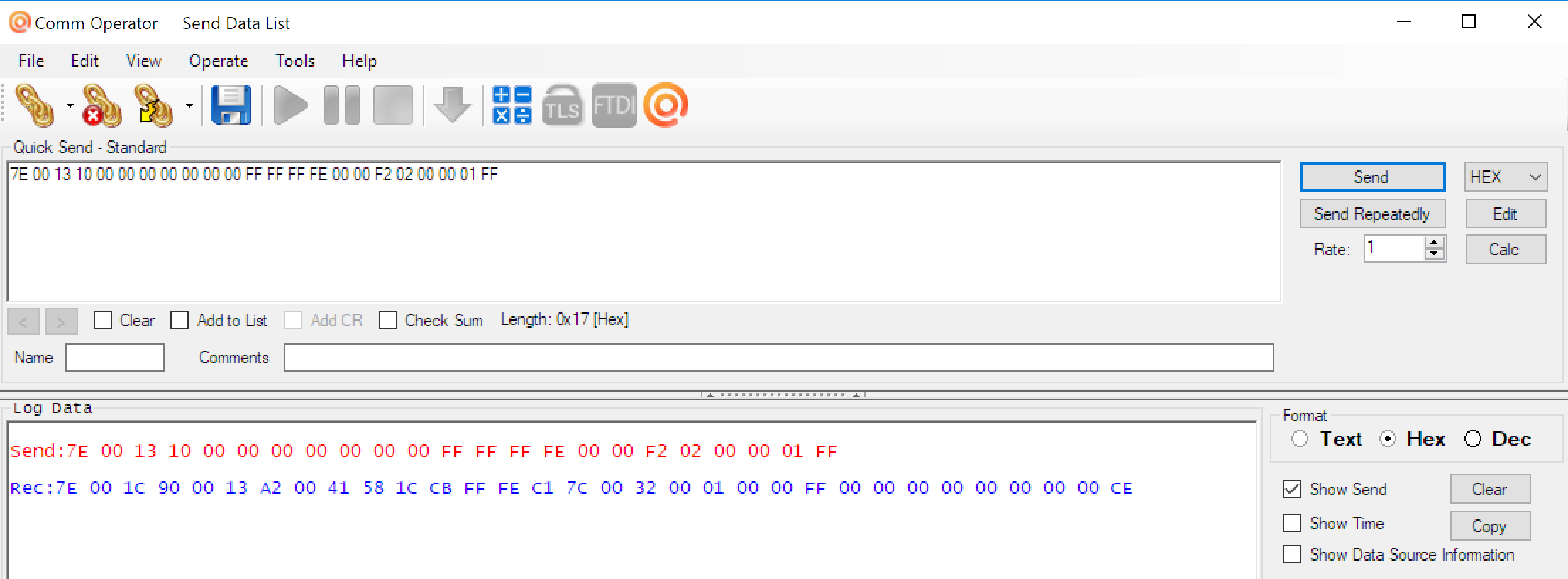Click the play start toolbar button
The width and height of the screenshot is (1568, 579).
coord(290,106)
